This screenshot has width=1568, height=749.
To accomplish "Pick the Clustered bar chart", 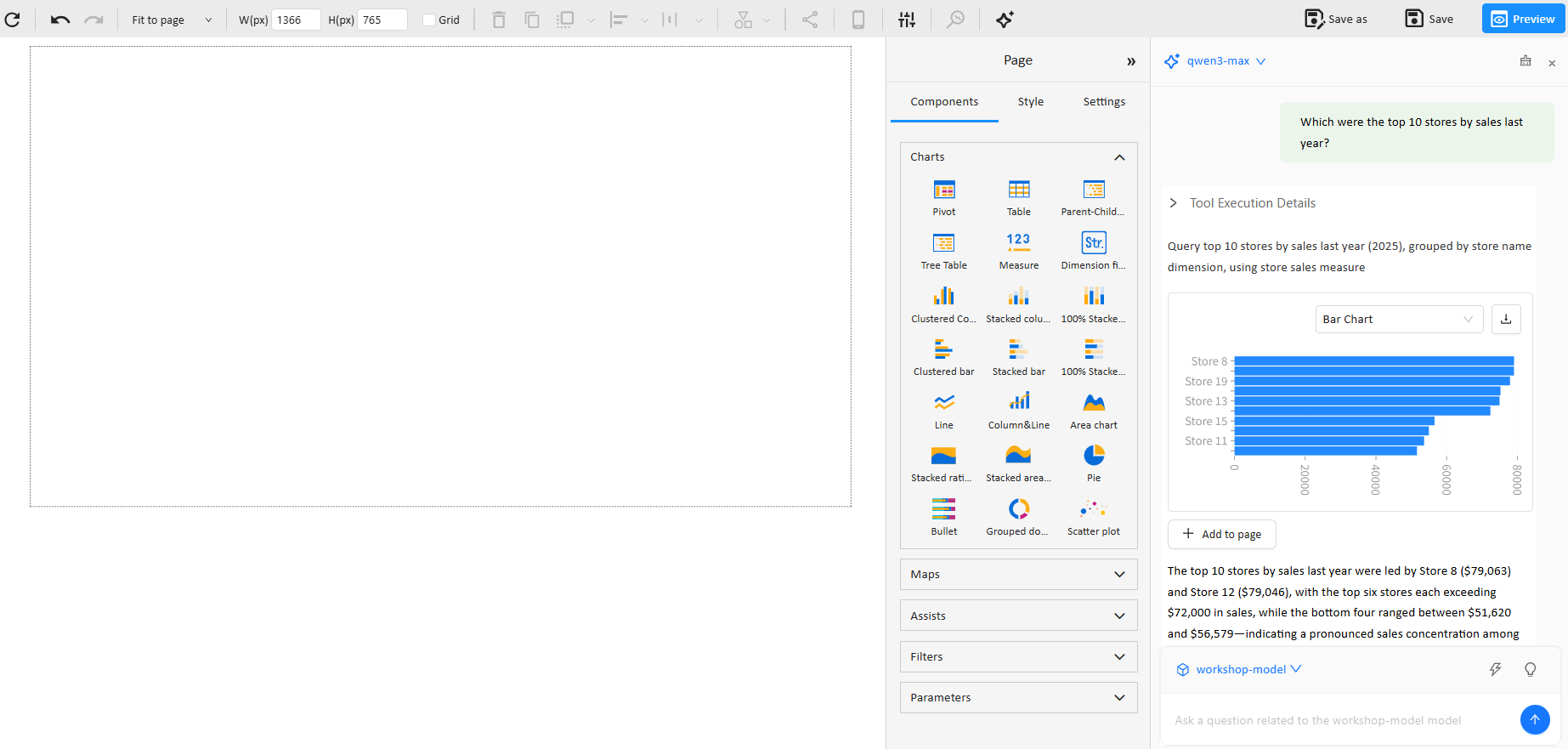I will (x=943, y=357).
